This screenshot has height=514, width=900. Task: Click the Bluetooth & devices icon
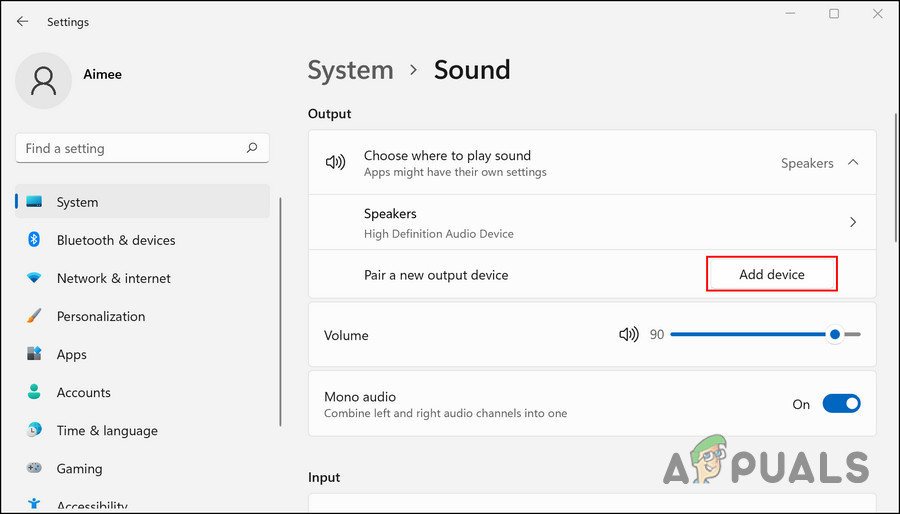[x=34, y=240]
